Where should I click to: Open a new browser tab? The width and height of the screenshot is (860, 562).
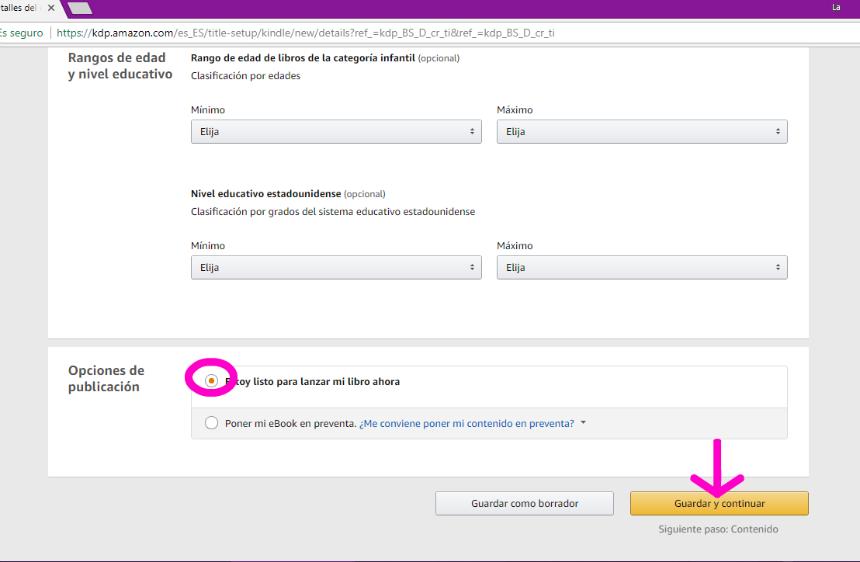point(79,8)
